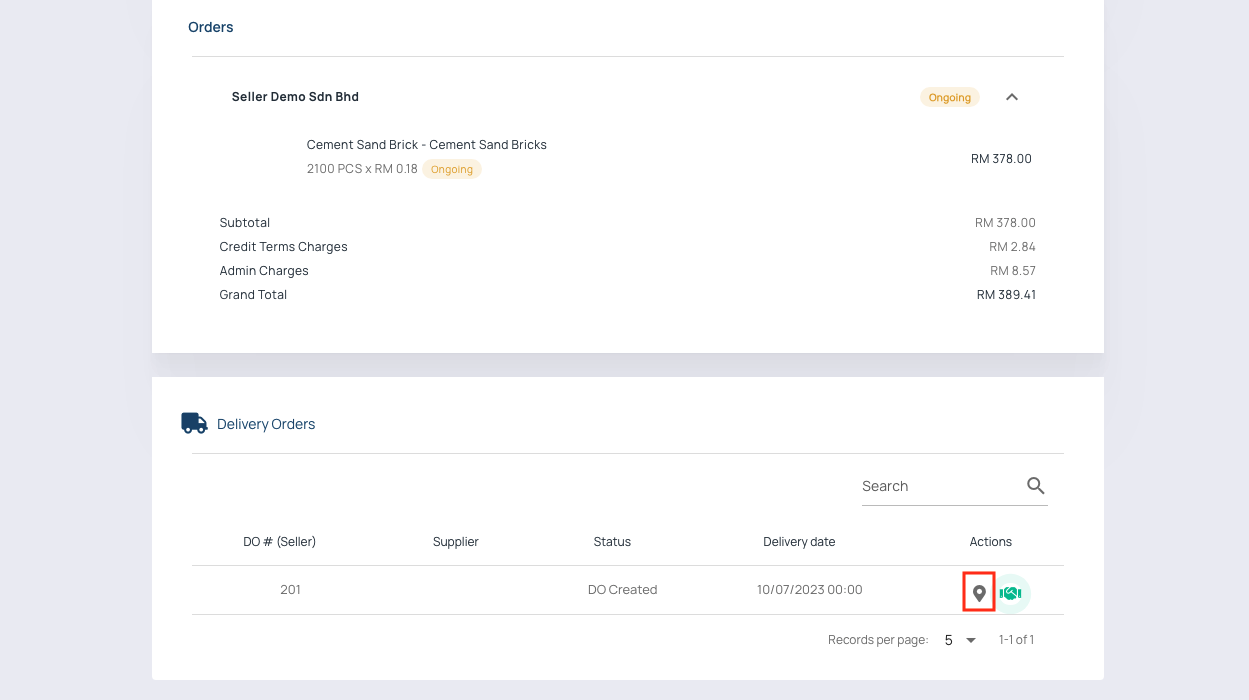The image size is (1249, 700).
Task: Focus the Delivery Orders search field
Action: (x=938, y=486)
